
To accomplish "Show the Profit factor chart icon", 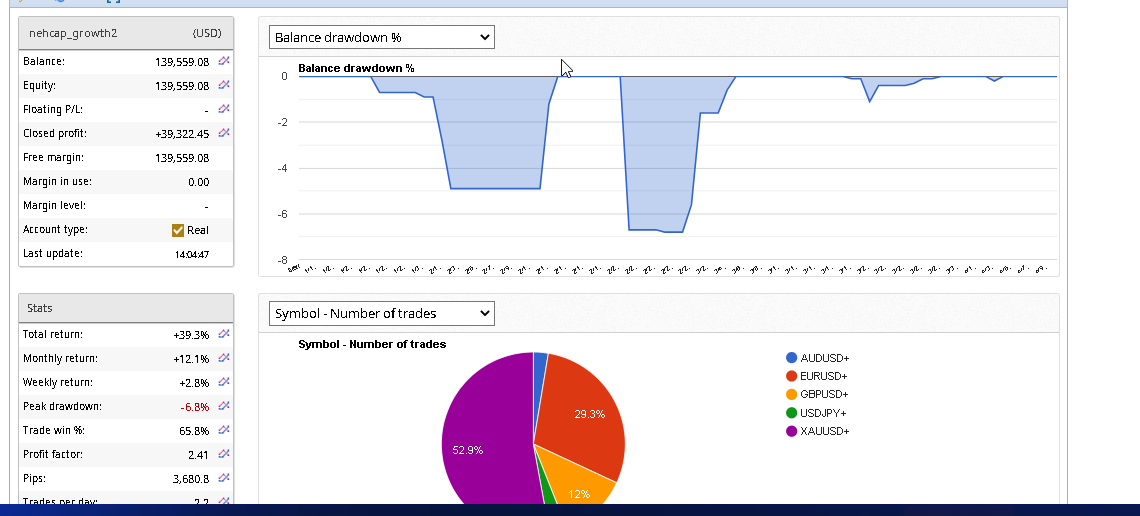I will [x=224, y=454].
